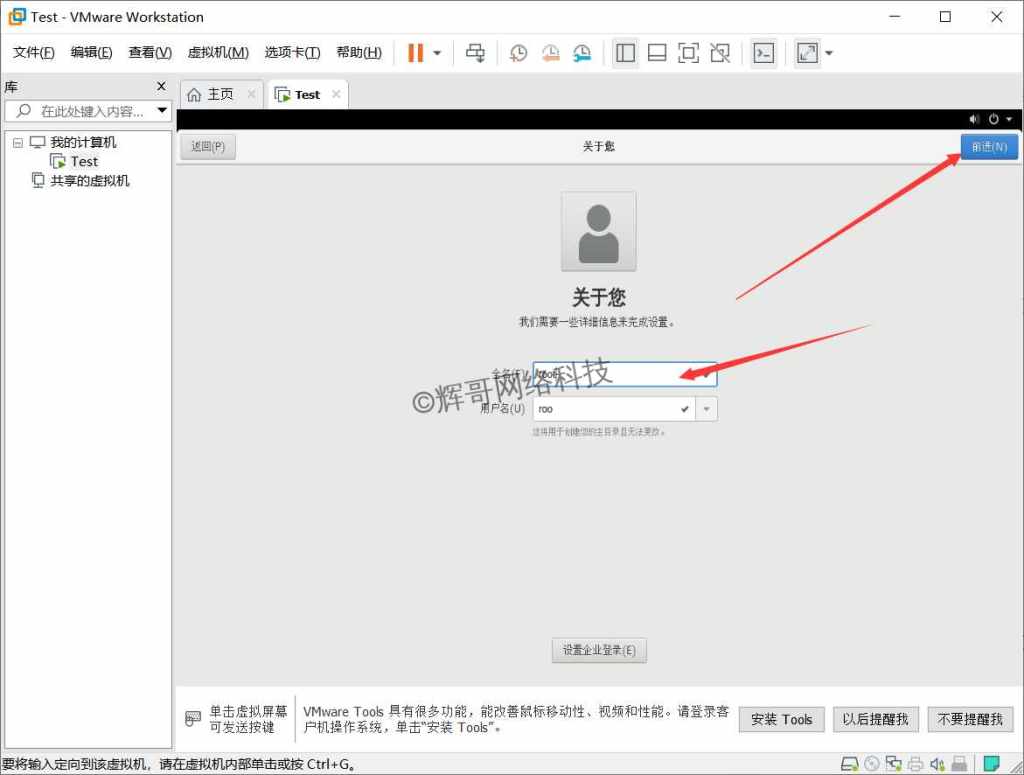1024x775 pixels.
Task: Click the network adapter status icon
Action: coord(893,763)
